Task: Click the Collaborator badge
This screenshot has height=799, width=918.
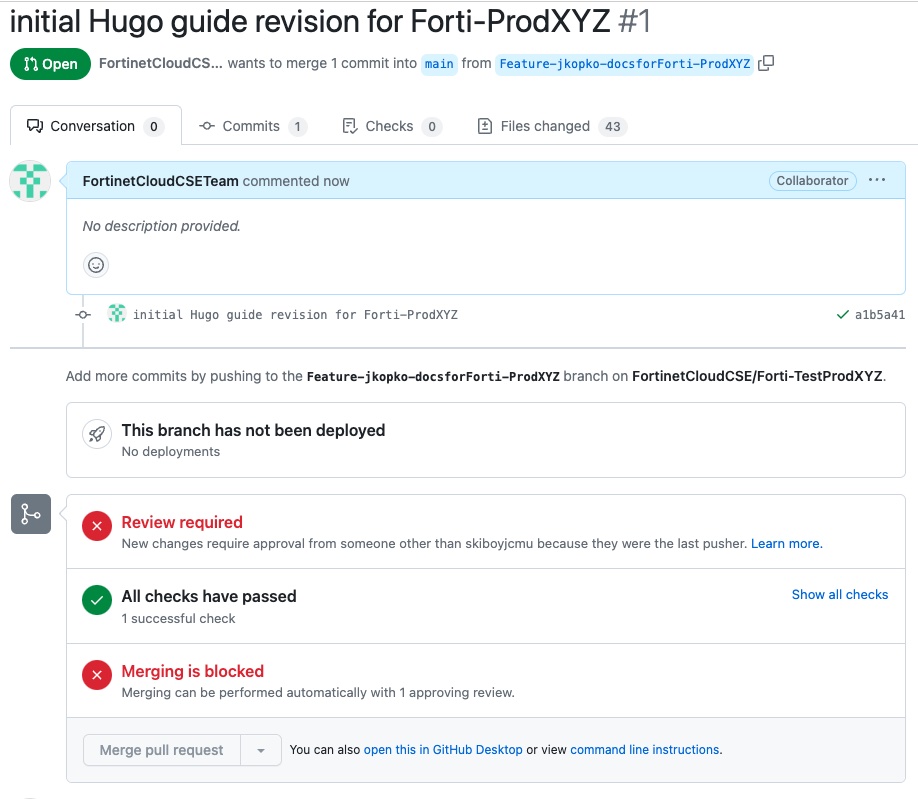Action: pos(812,180)
